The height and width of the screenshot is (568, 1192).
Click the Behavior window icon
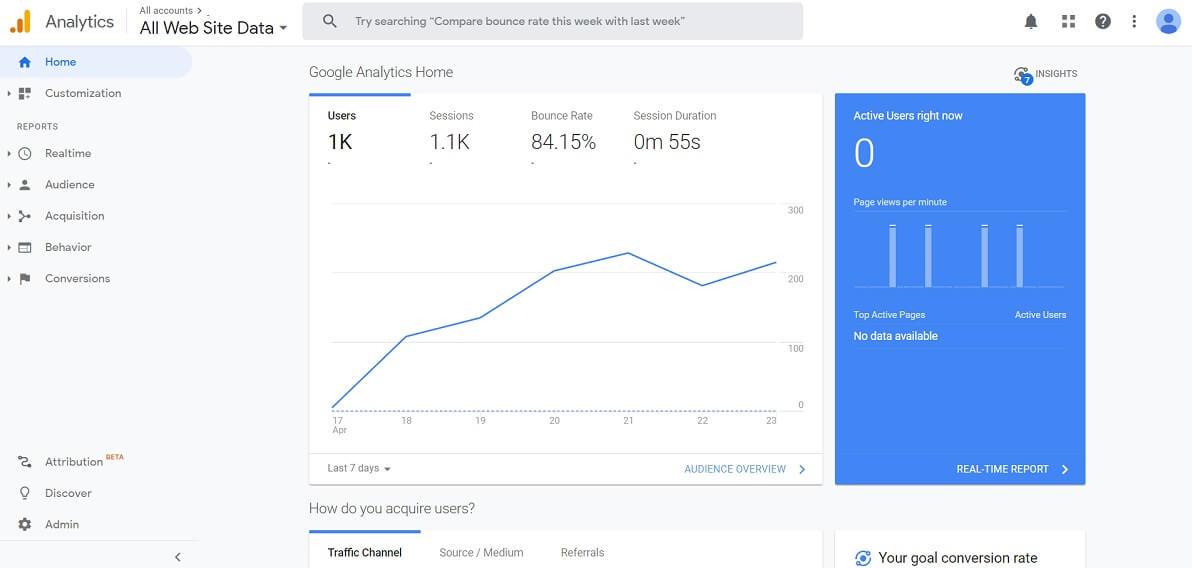[24, 247]
